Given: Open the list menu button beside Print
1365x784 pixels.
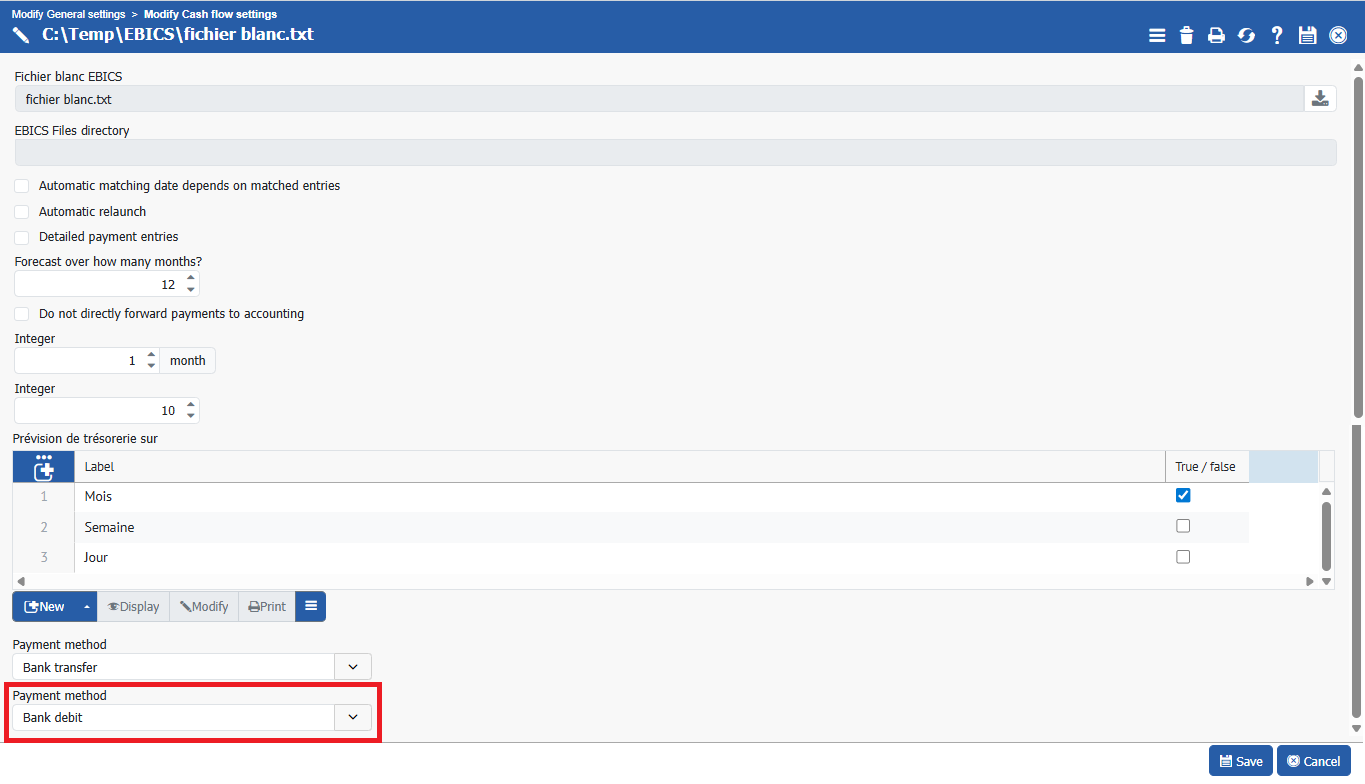Looking at the screenshot, I should (x=311, y=607).
